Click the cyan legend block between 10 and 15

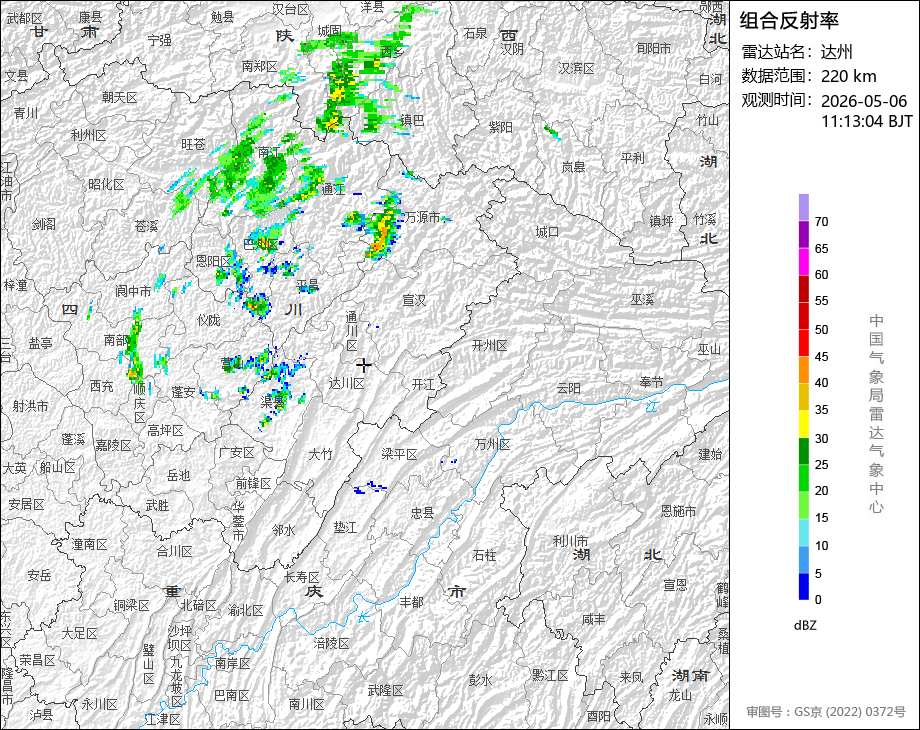[x=804, y=532]
